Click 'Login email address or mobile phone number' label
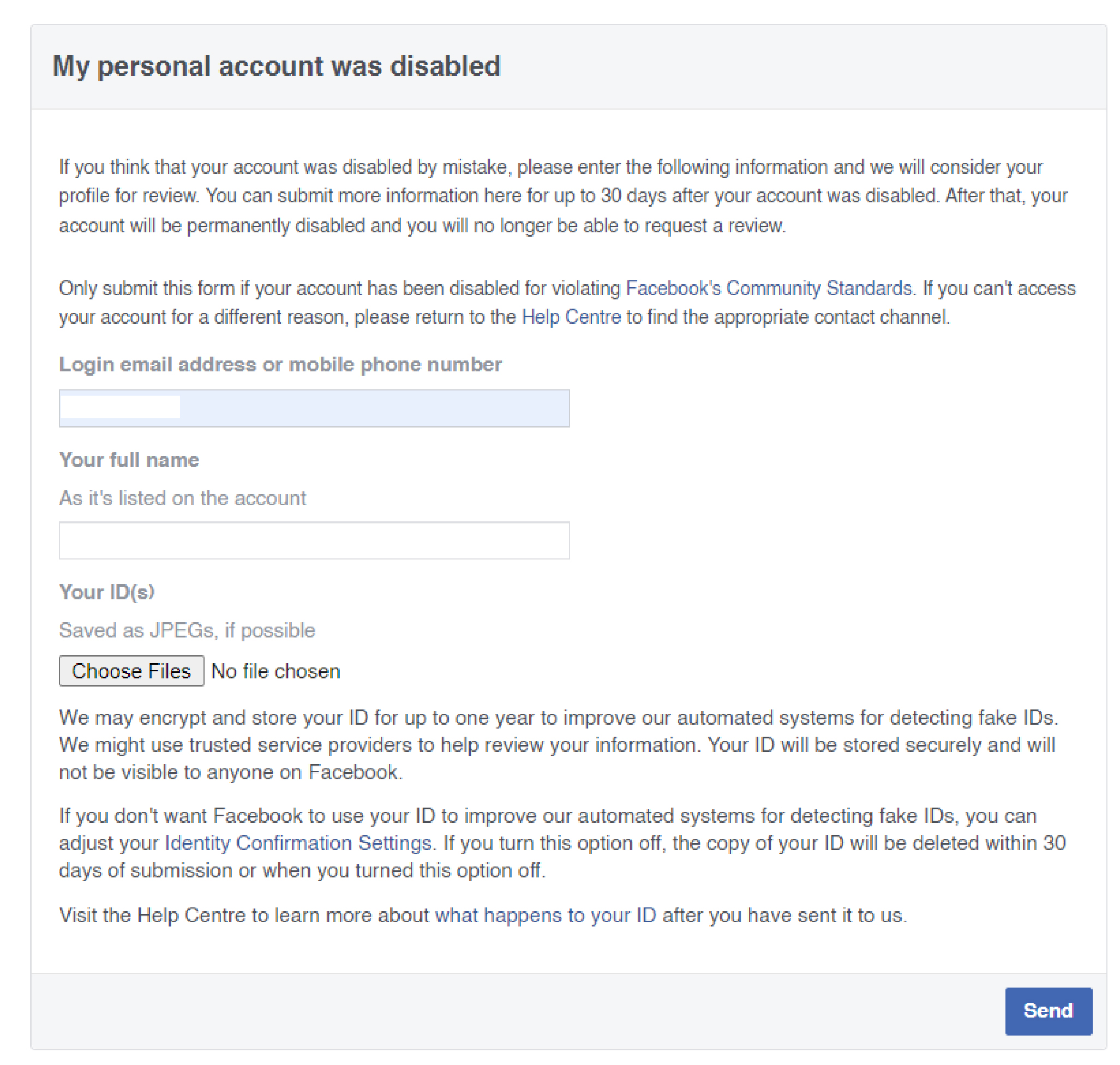This screenshot has height=1065, width=1120. coord(280,364)
